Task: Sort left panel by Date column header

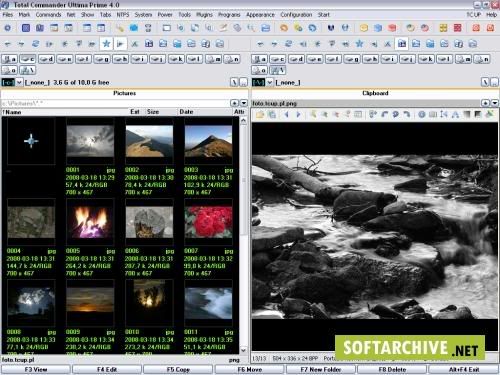Action: (x=205, y=112)
